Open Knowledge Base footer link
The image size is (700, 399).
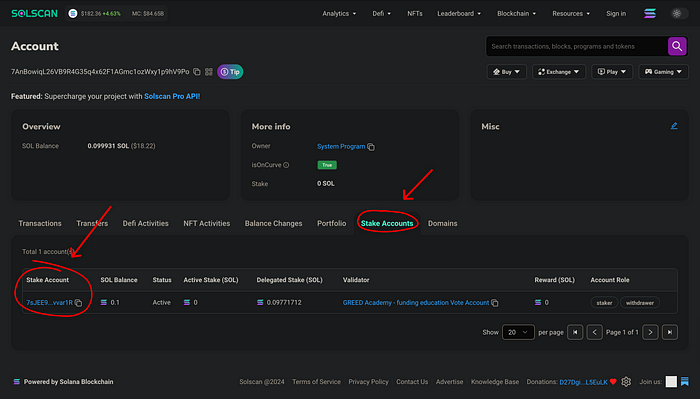point(495,382)
